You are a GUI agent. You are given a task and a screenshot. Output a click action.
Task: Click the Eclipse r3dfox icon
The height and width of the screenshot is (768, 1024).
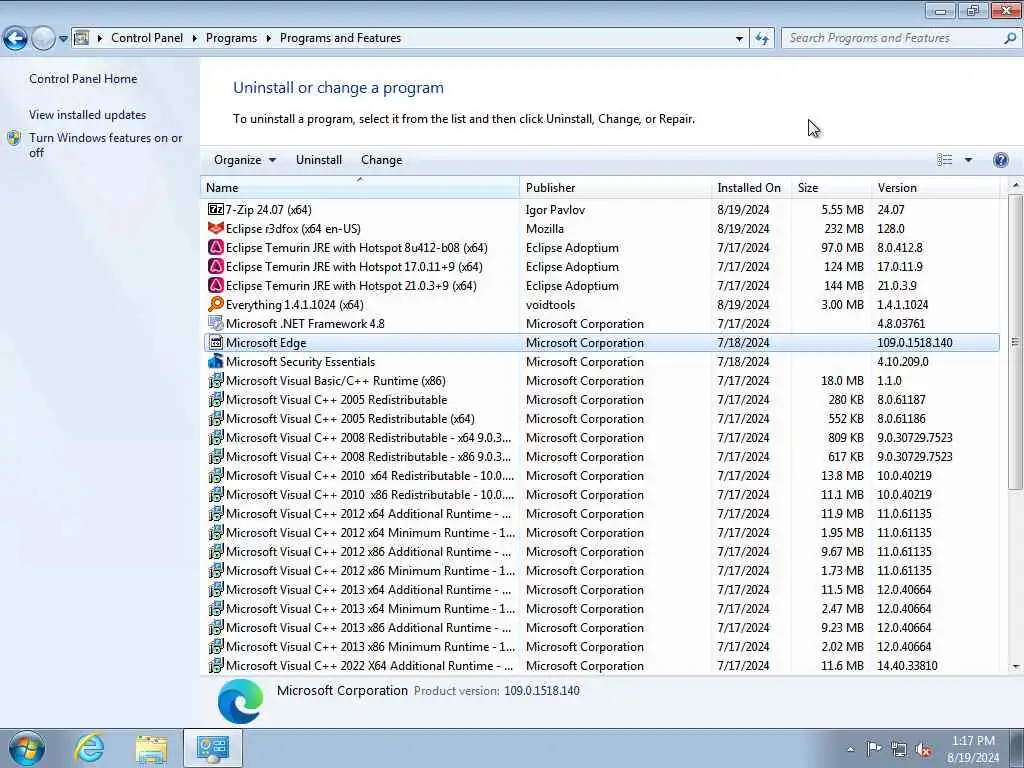tap(216, 229)
